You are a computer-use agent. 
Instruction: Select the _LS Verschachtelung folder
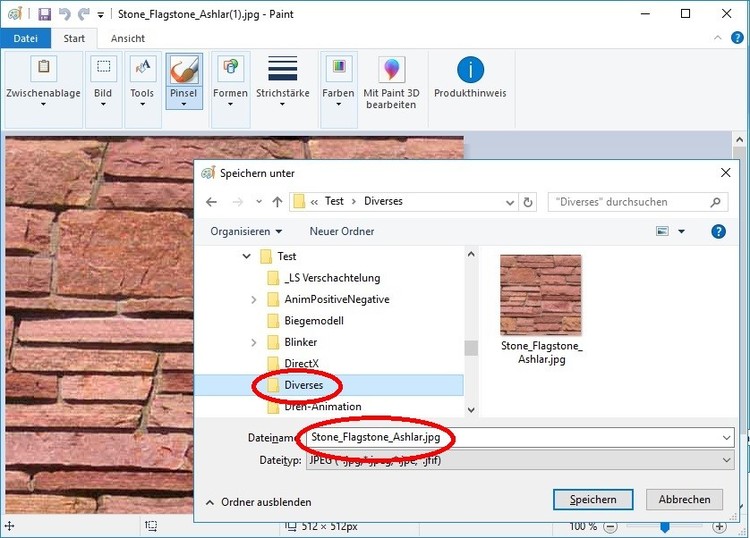click(x=332, y=278)
